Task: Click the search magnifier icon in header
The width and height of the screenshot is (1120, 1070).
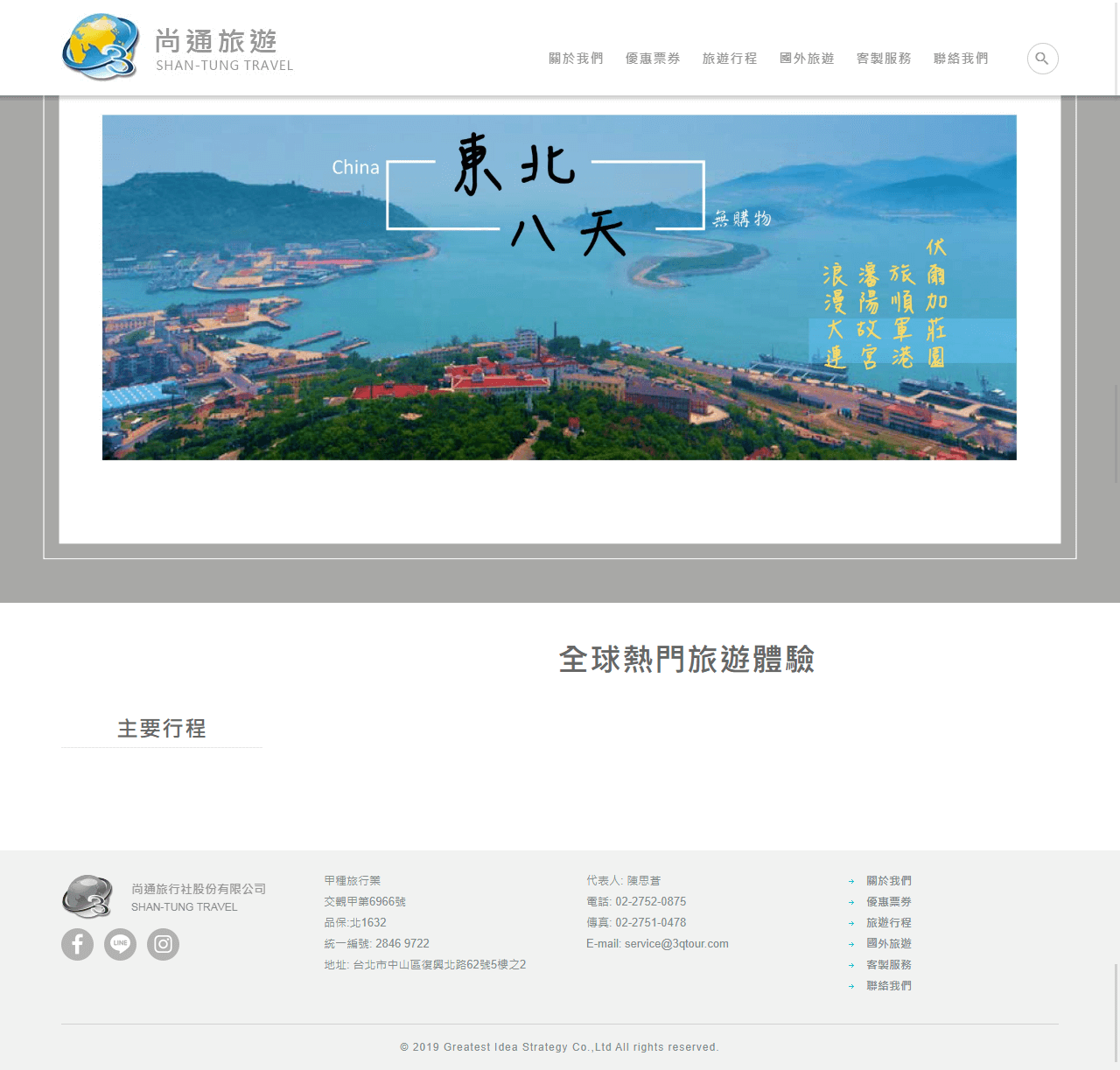Action: tap(1042, 59)
